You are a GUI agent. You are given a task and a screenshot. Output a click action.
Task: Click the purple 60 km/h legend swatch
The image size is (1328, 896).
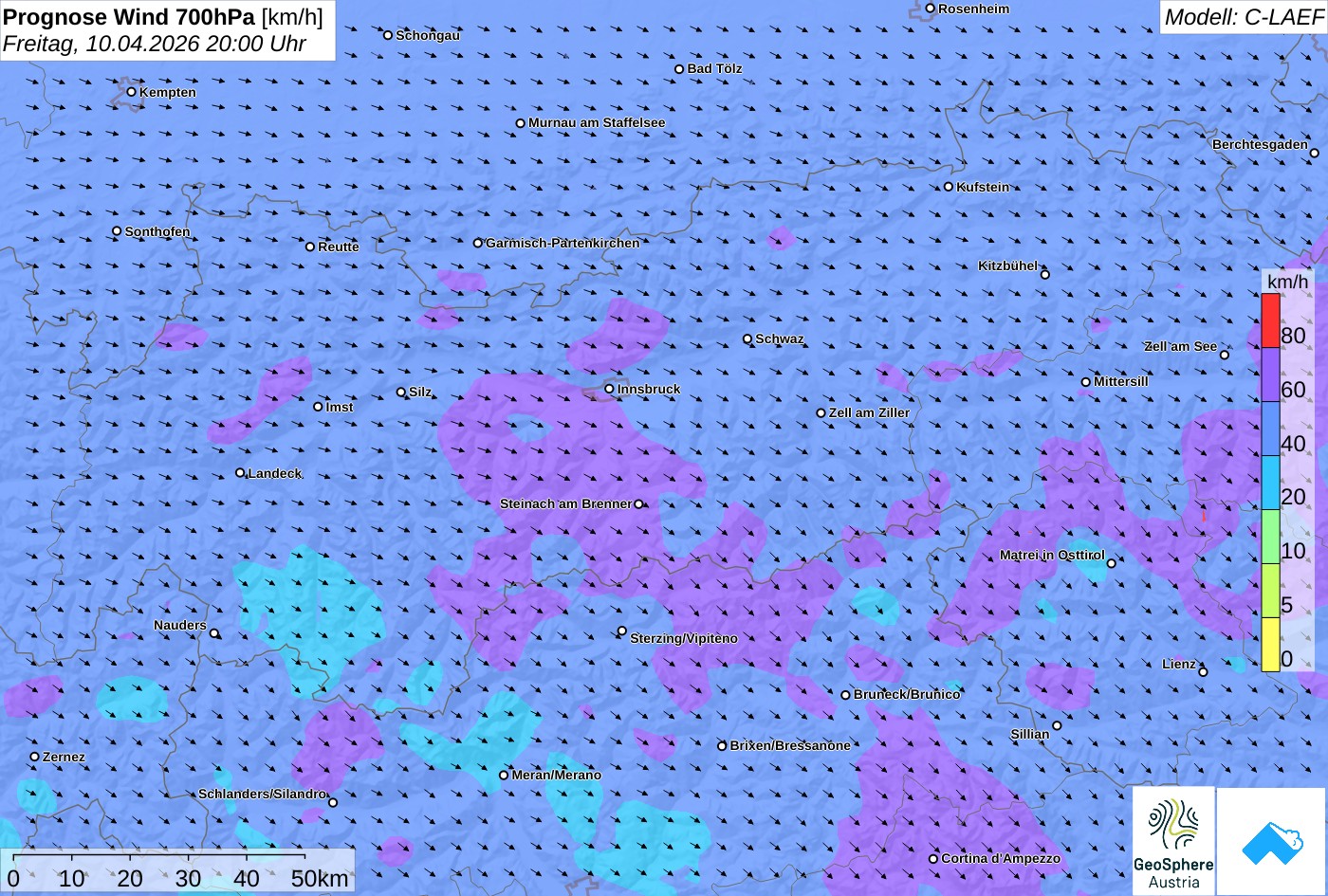pyautogui.click(x=1270, y=375)
